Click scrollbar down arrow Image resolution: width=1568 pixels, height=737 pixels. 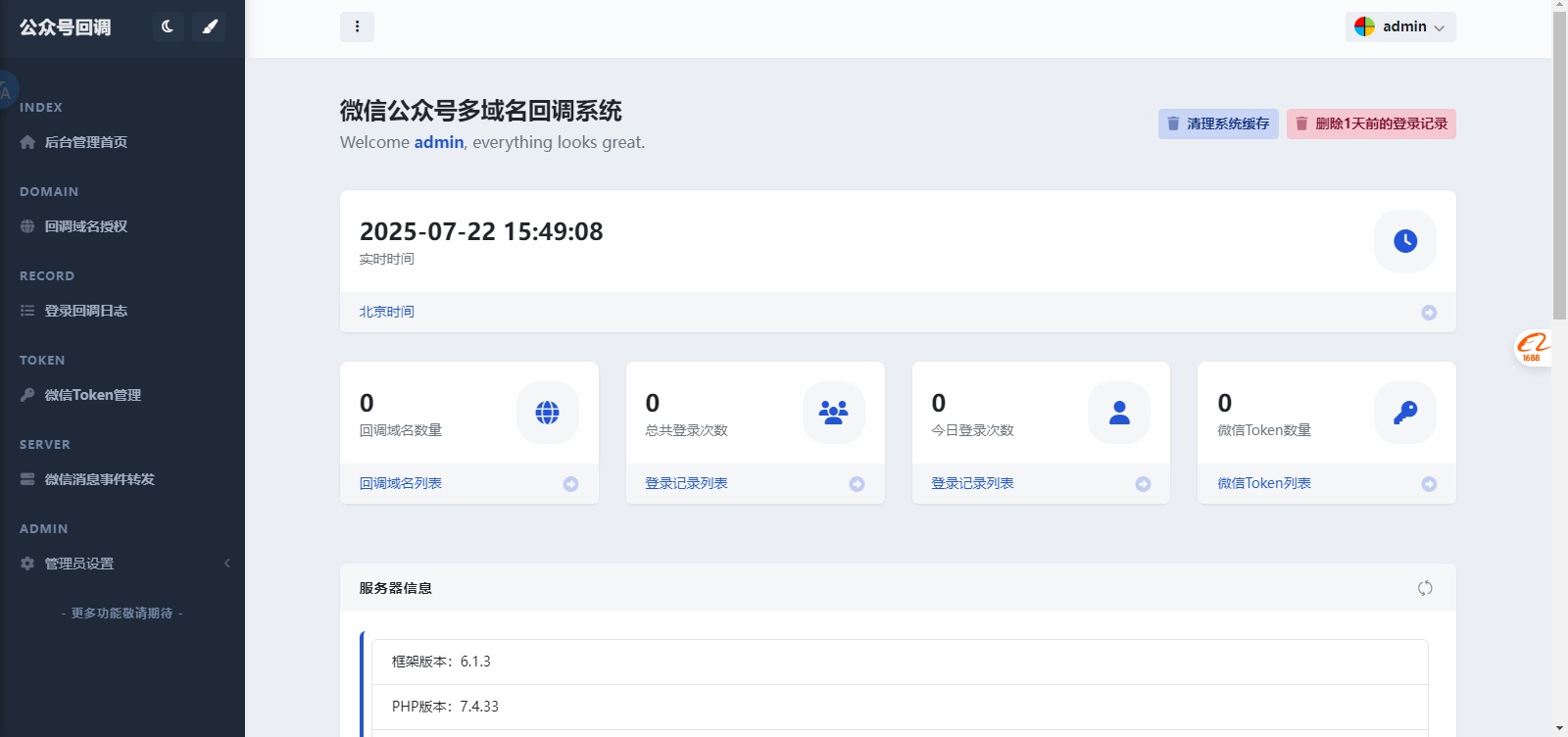coord(1560,729)
